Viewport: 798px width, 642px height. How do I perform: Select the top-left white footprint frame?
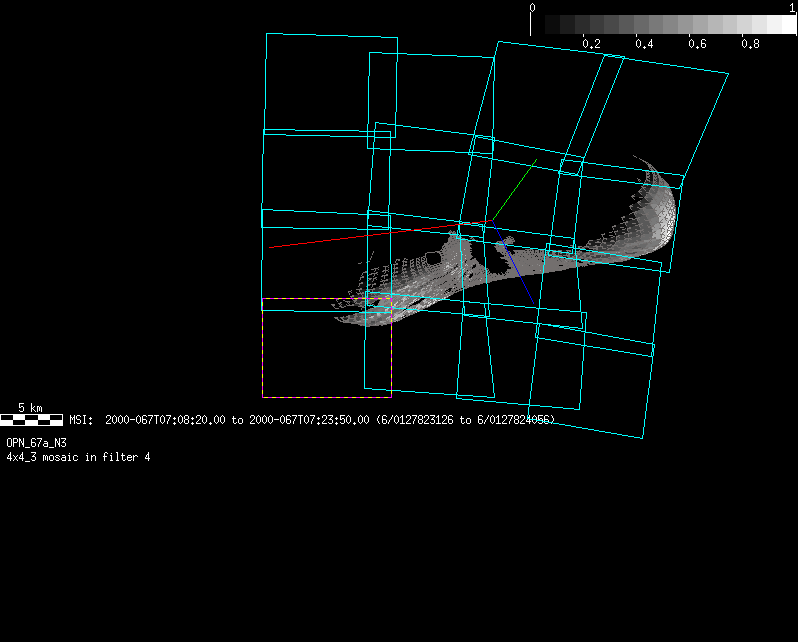click(331, 85)
